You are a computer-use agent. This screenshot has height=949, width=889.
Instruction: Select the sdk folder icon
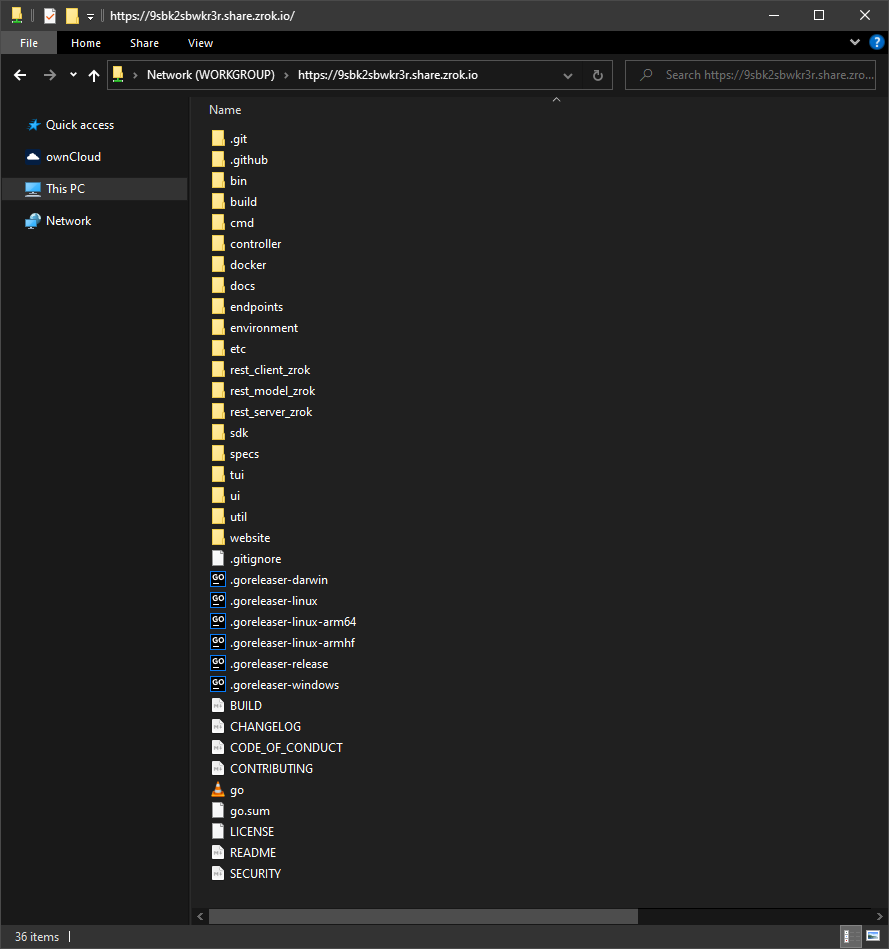(218, 433)
